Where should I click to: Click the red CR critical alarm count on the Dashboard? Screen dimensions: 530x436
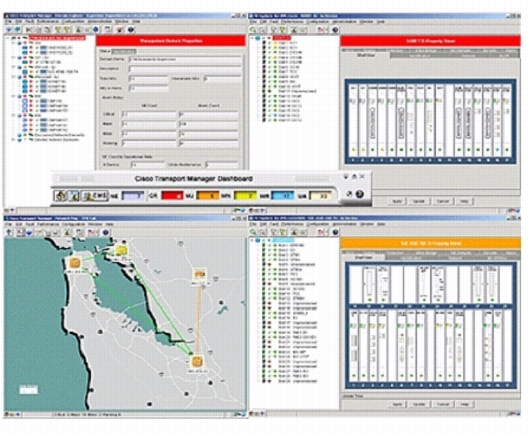click(x=173, y=195)
